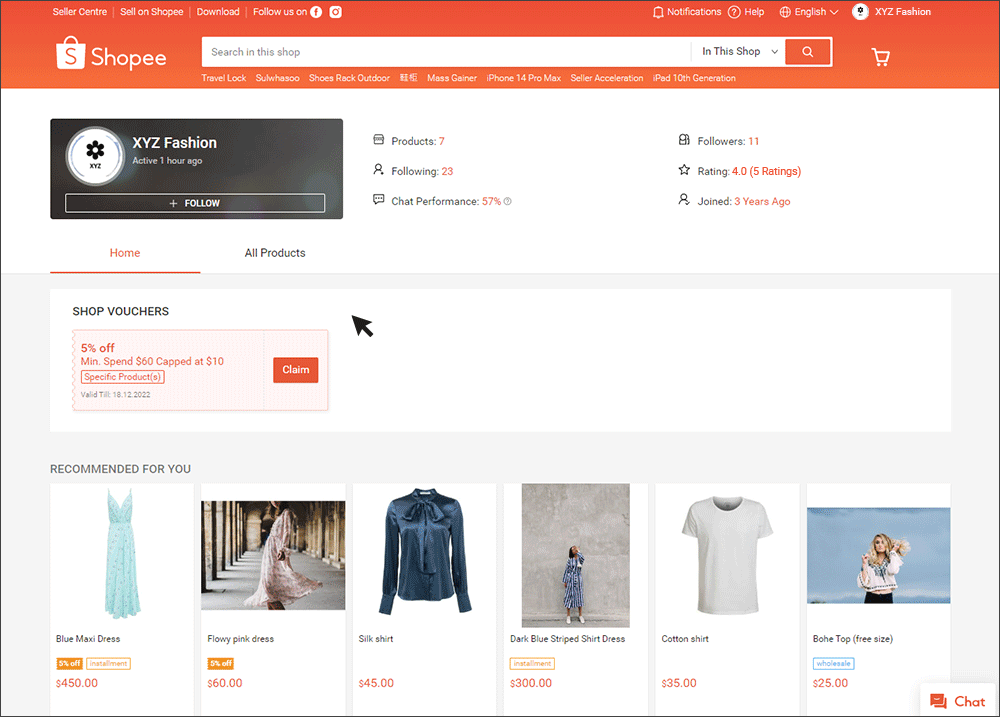The width and height of the screenshot is (1000, 717).
Task: Select the Home tab
Action: point(124,253)
